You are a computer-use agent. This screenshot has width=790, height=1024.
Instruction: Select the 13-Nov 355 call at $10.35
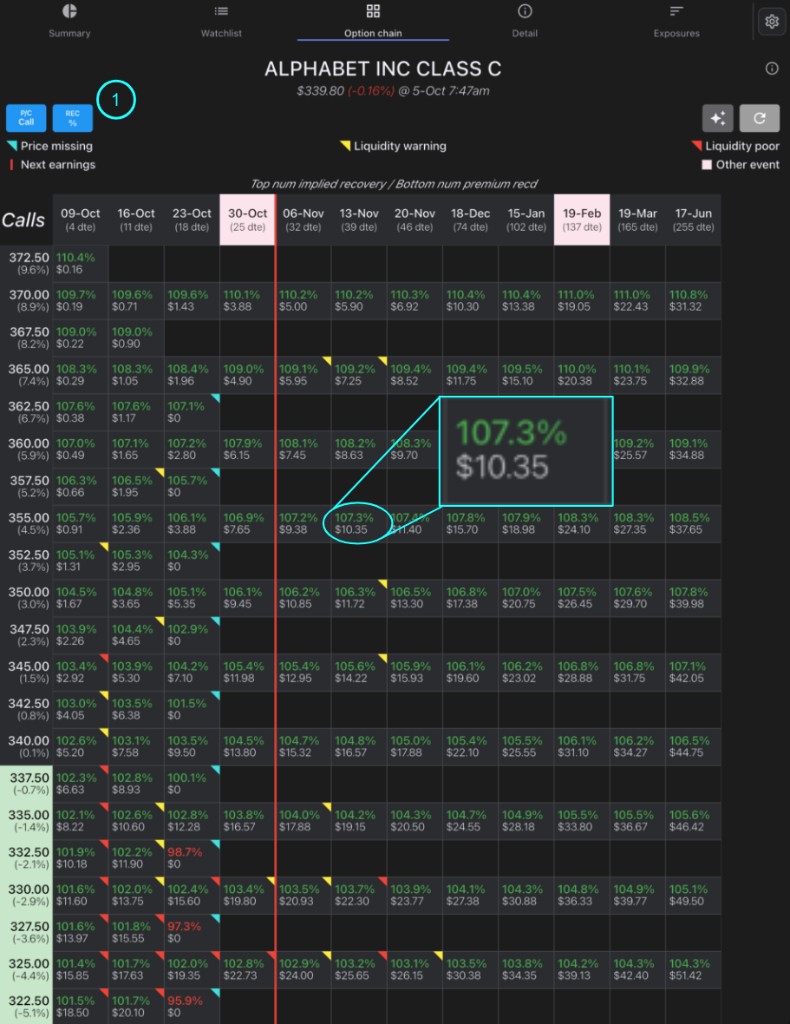(x=358, y=523)
